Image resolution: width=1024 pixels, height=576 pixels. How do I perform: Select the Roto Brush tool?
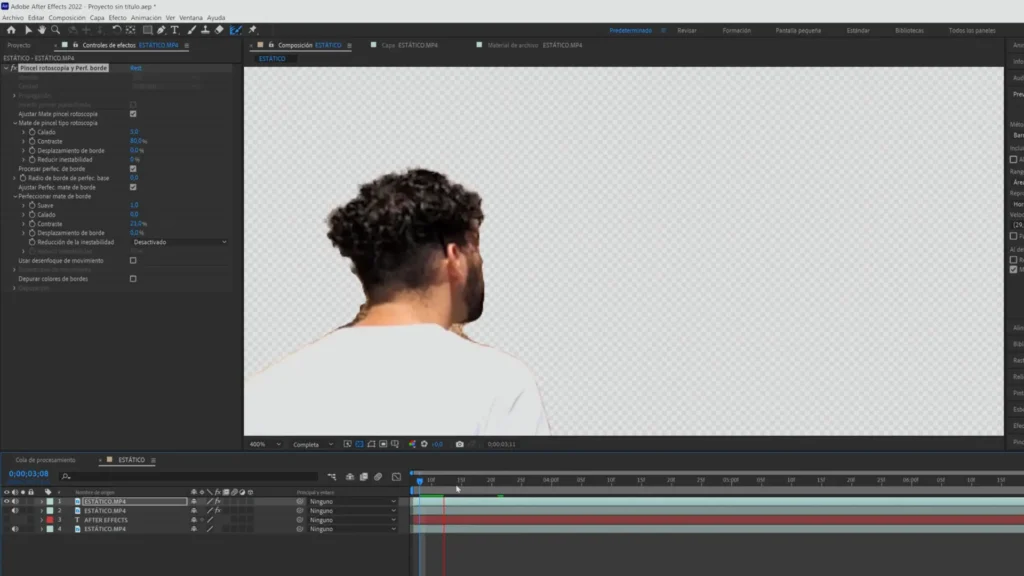[236, 30]
